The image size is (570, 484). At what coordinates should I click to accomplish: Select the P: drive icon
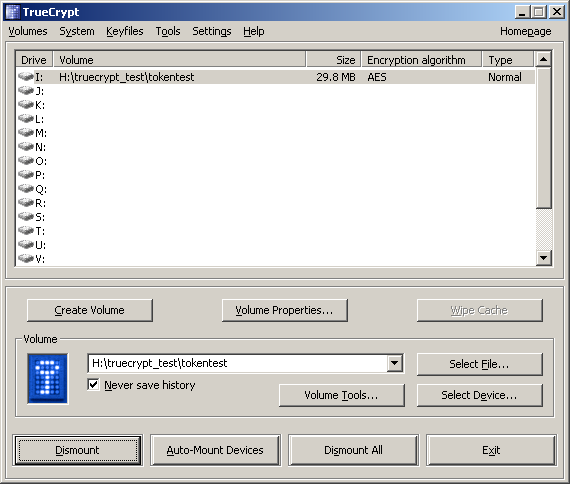(x=26, y=175)
